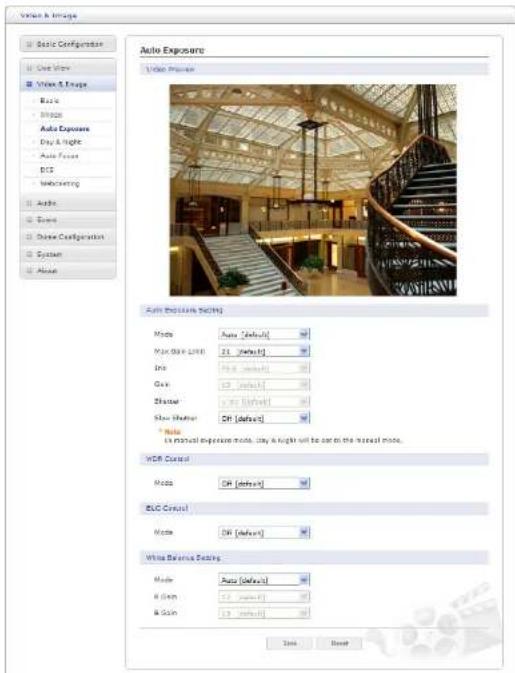Open the Auto Focus submenu item

click(59, 156)
